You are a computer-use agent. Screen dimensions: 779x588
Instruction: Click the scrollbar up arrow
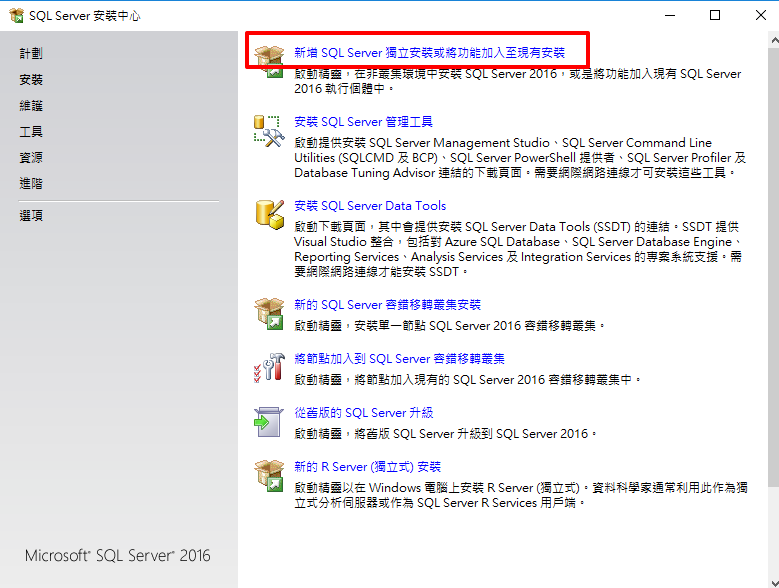pos(774,40)
